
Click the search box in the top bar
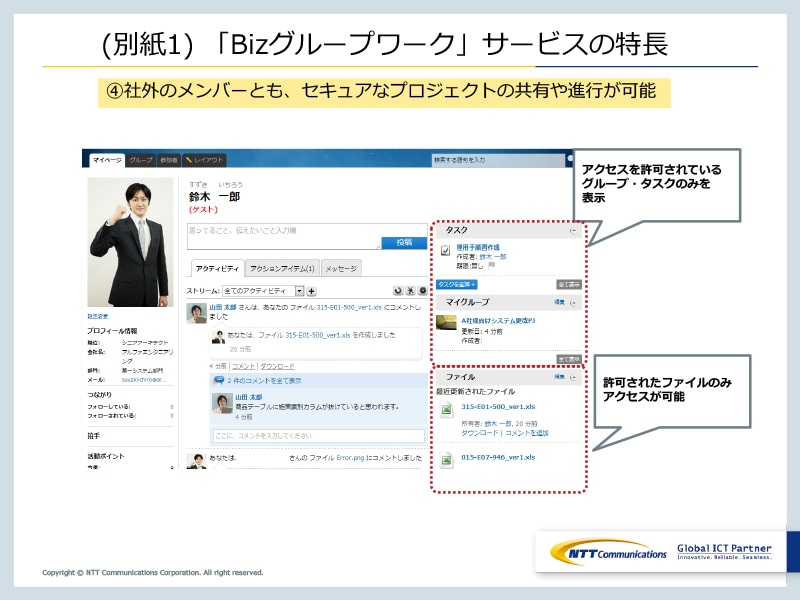[x=497, y=160]
